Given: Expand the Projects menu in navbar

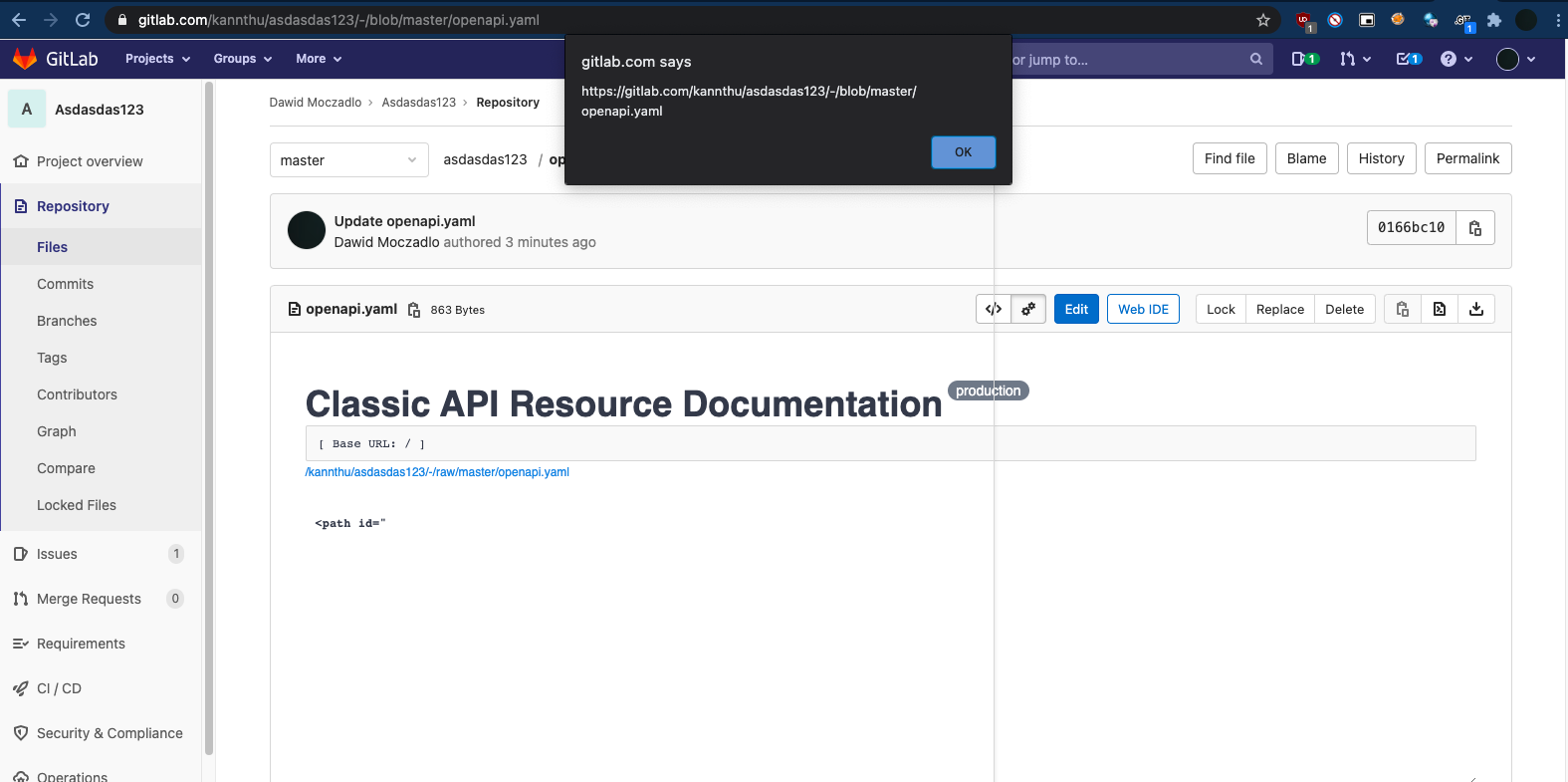Looking at the screenshot, I should coord(157,59).
